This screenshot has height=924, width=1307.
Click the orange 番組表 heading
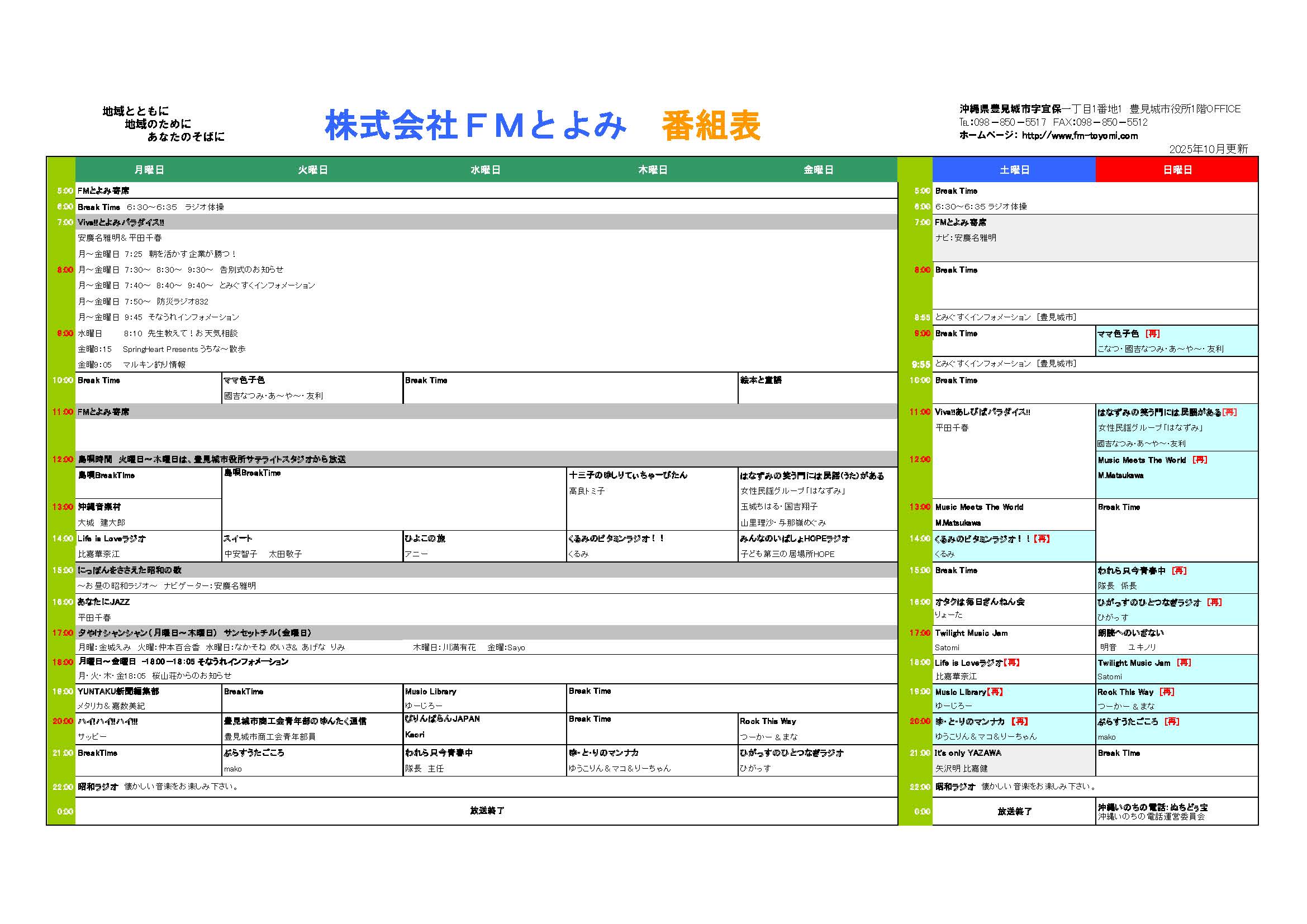pyautogui.click(x=711, y=126)
